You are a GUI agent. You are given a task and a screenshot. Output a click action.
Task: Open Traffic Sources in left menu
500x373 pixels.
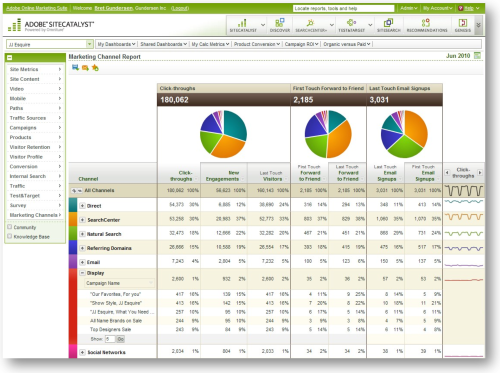pos(35,118)
